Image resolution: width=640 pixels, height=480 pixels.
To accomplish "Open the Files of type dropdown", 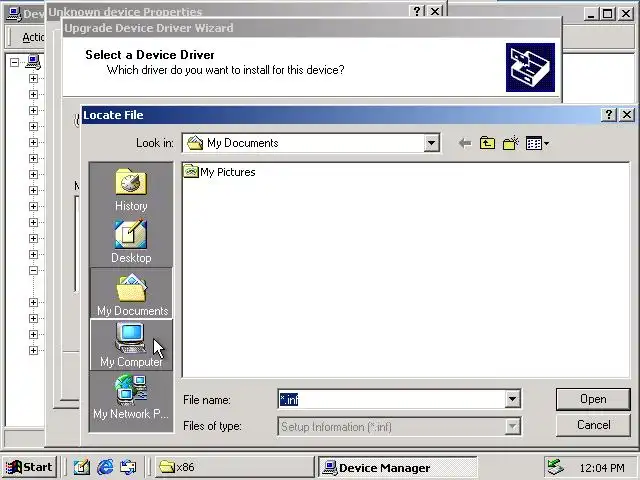I will click(x=512, y=427).
